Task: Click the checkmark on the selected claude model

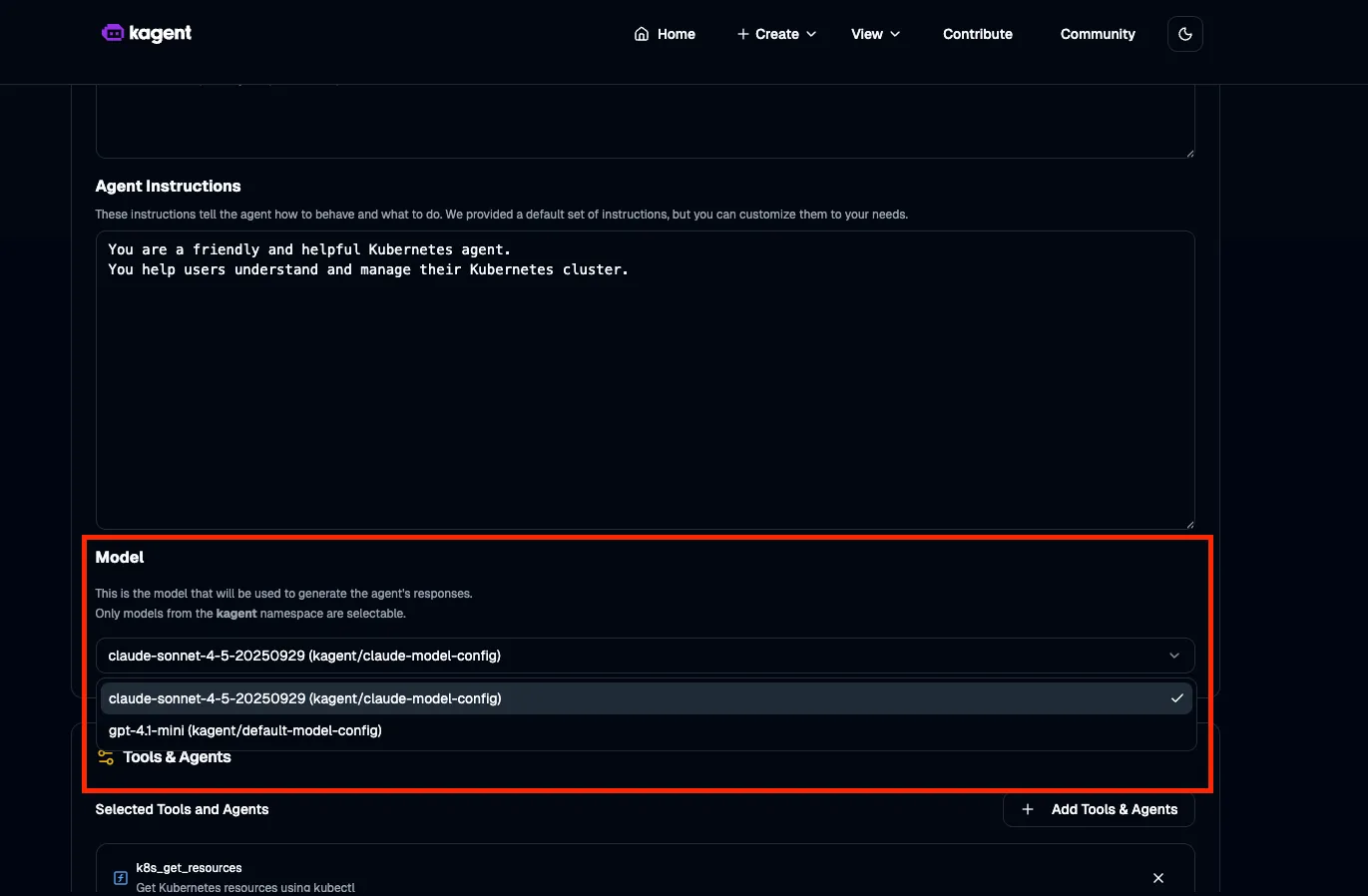Action: pyautogui.click(x=1176, y=698)
